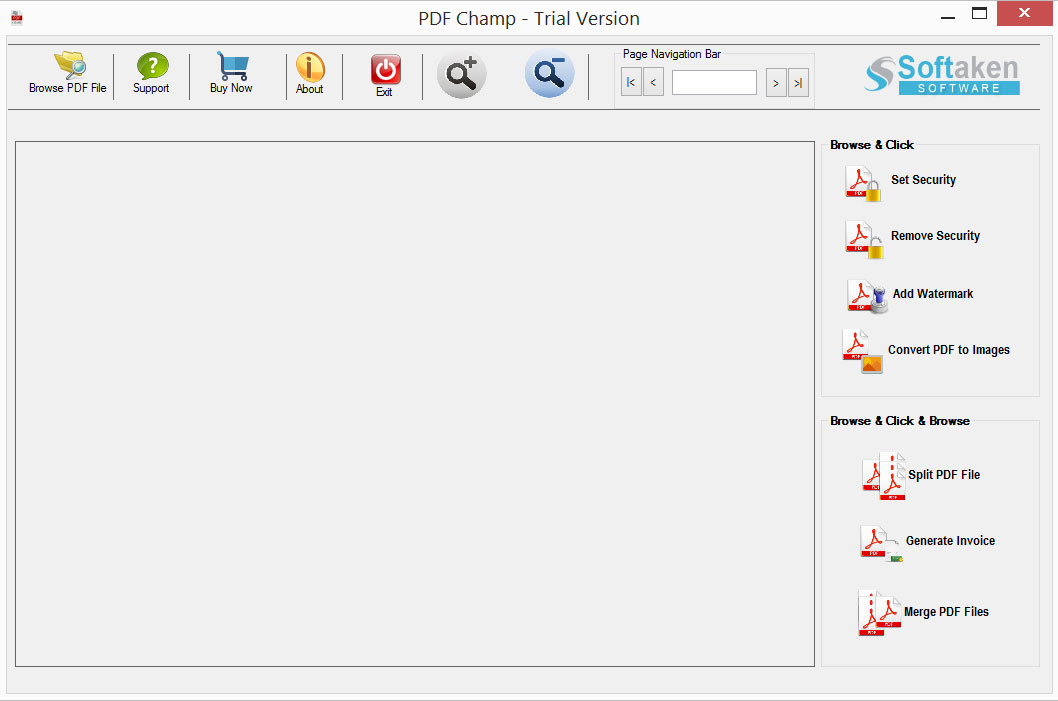
Task: Click the About info icon
Action: [x=310, y=72]
